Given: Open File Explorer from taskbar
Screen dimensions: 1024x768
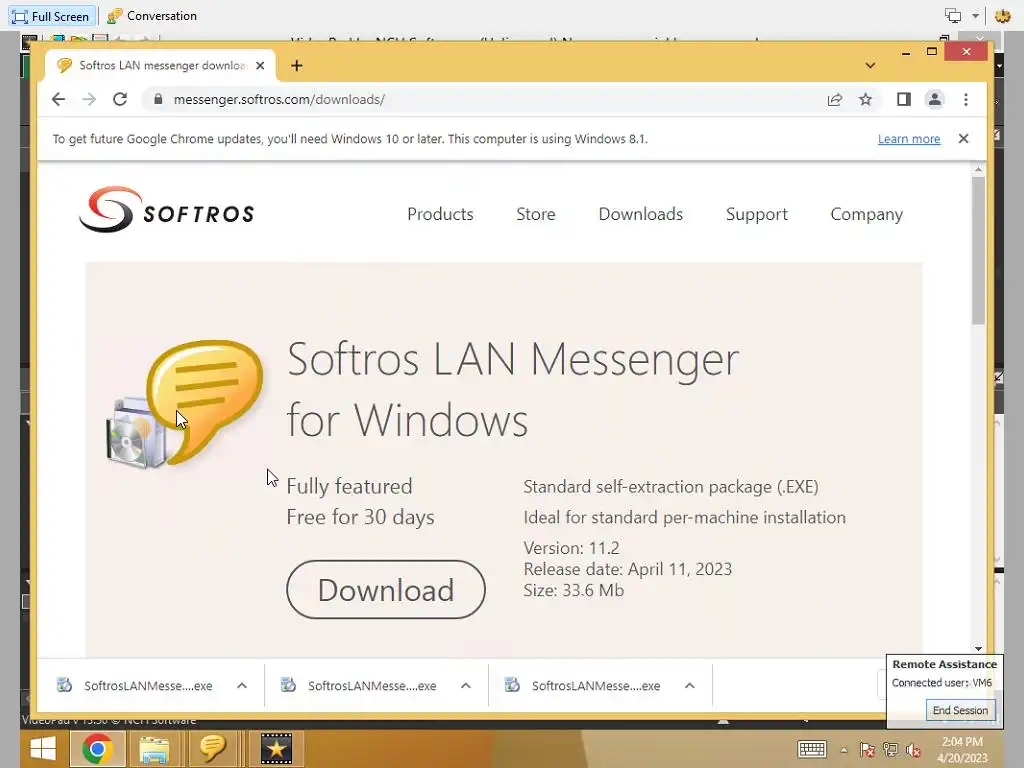Looking at the screenshot, I should click(154, 748).
